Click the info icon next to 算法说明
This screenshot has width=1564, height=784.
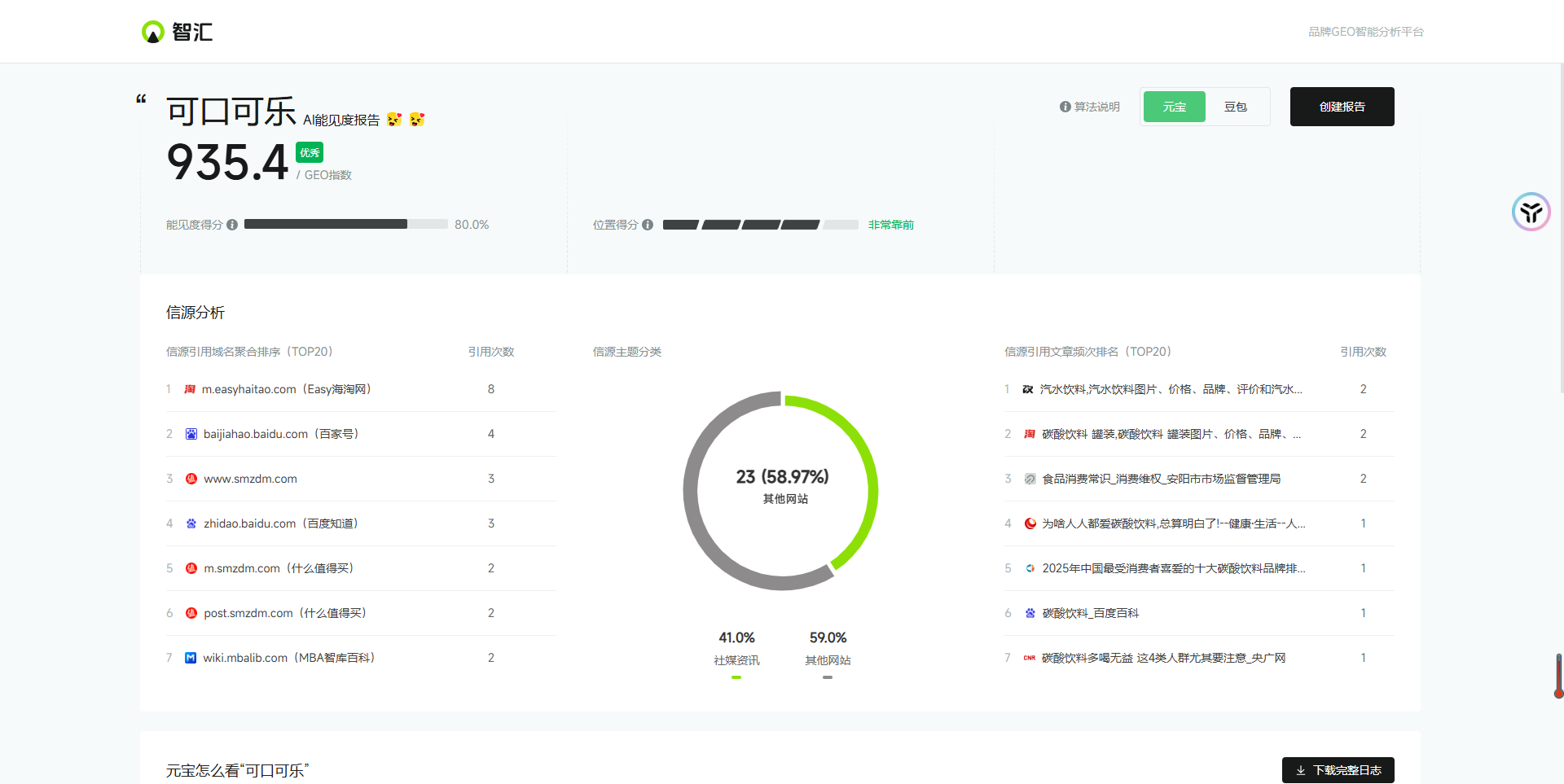pyautogui.click(x=1065, y=107)
